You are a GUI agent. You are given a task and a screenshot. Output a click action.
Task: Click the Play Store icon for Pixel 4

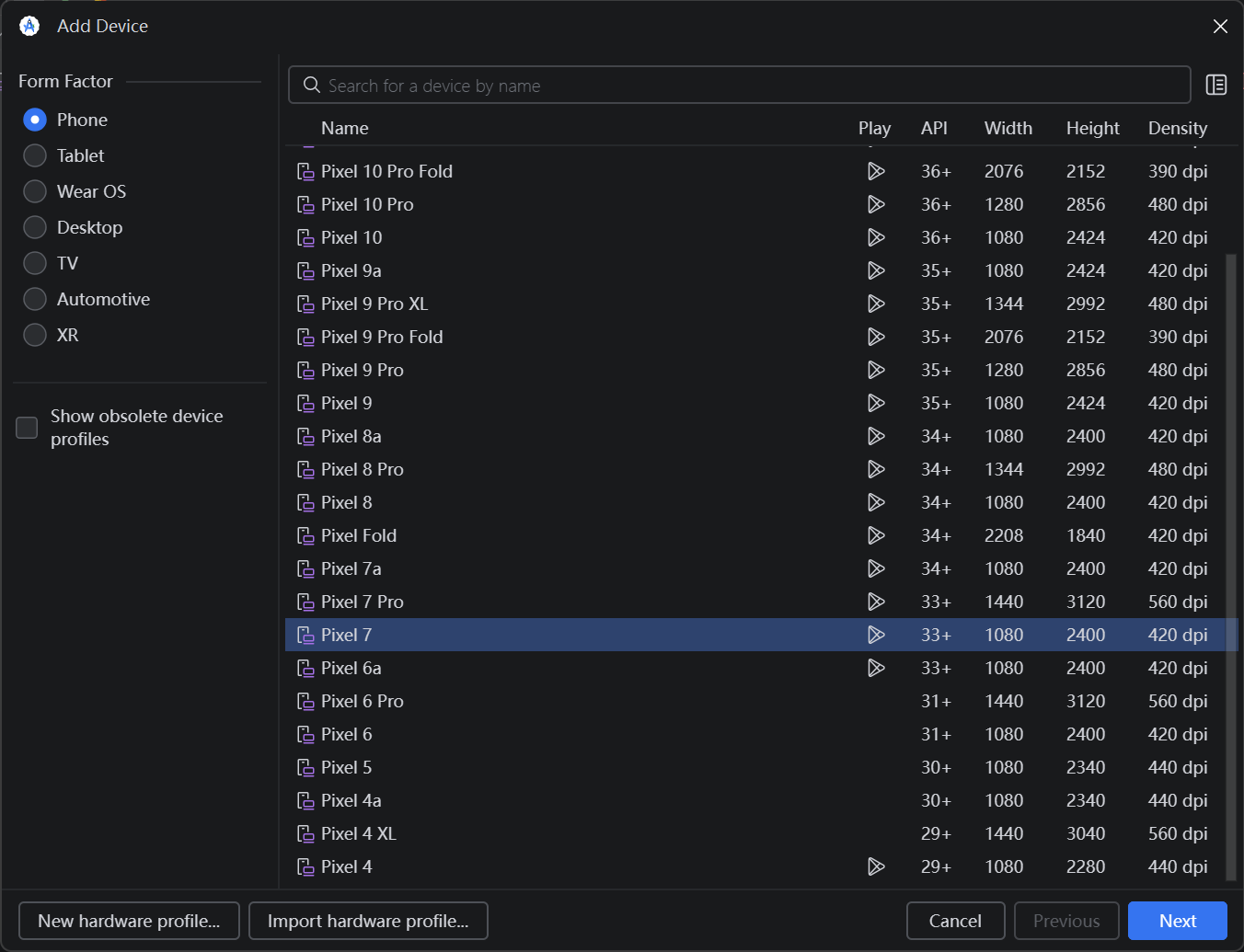click(876, 866)
